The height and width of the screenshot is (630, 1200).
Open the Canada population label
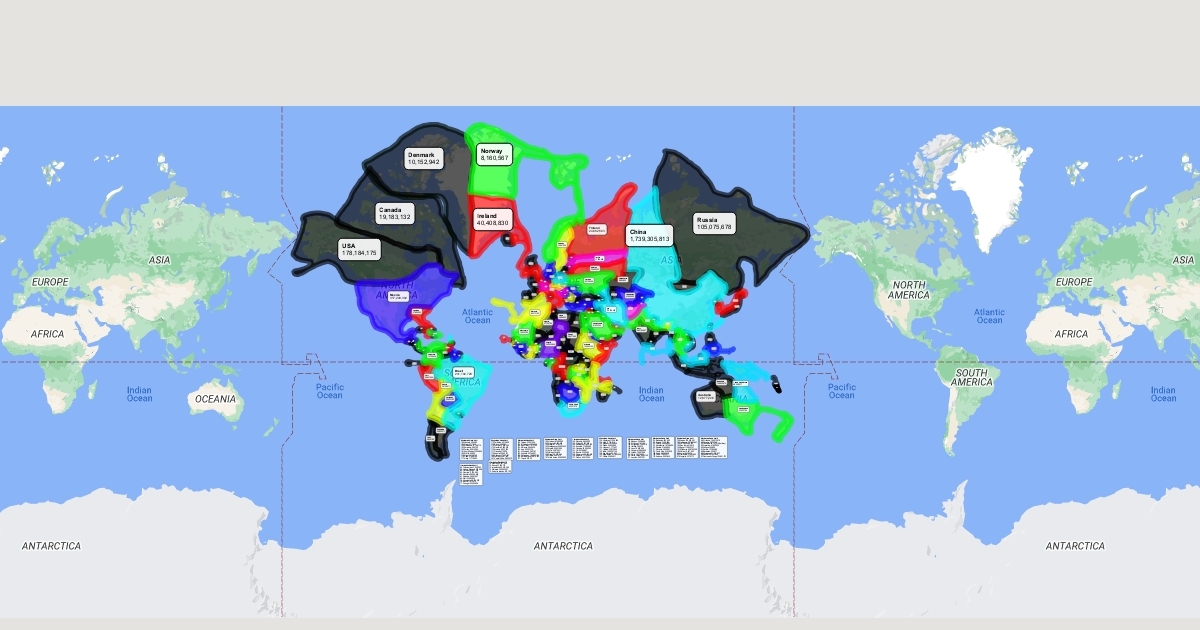395,213
